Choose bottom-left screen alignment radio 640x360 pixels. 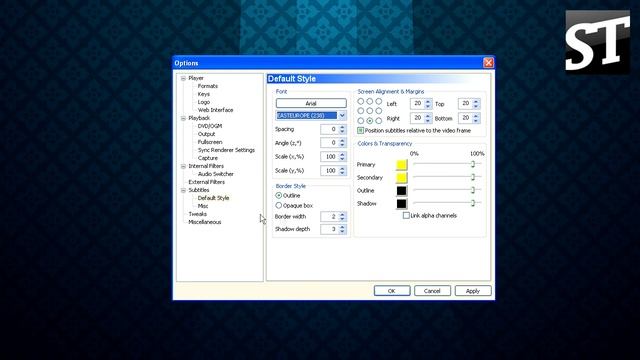pos(360,121)
